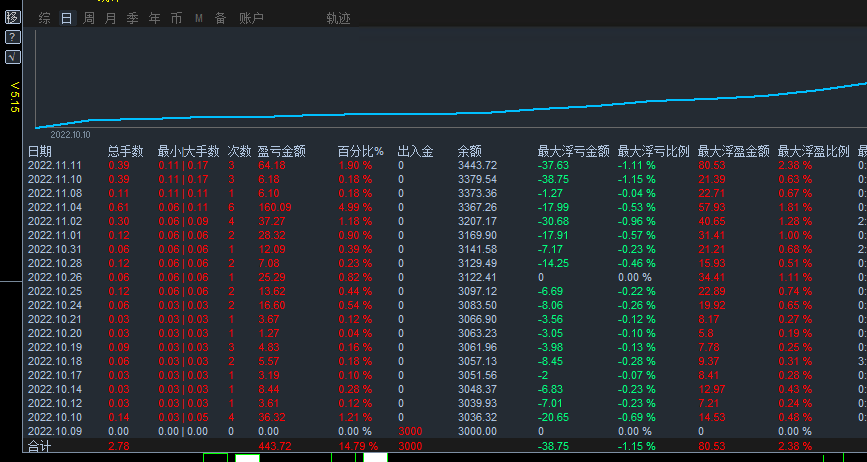This screenshot has width=867, height=462.
Task: Open help with the ? icon
Action: (x=13, y=37)
